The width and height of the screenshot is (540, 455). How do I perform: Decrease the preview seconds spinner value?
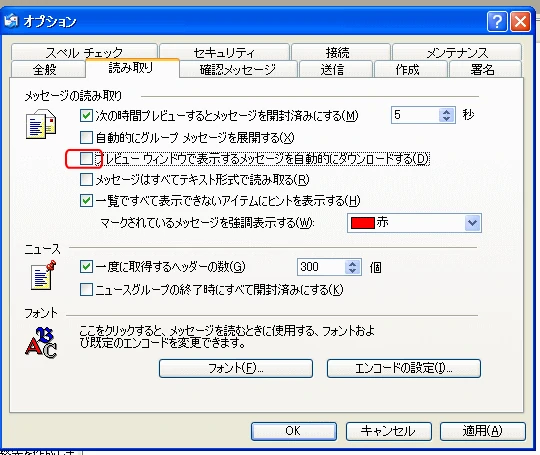tap(447, 118)
